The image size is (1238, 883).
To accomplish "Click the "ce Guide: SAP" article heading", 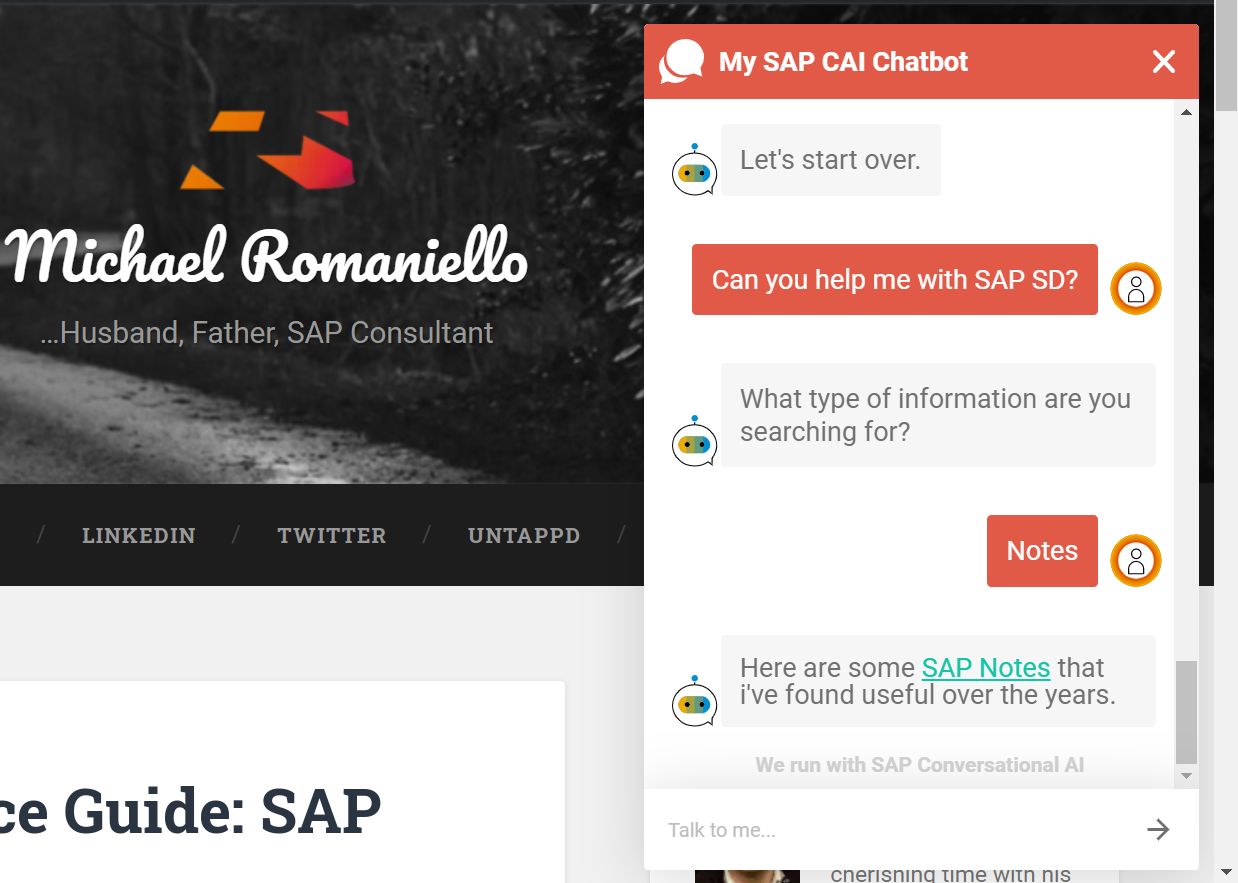I will point(191,811).
